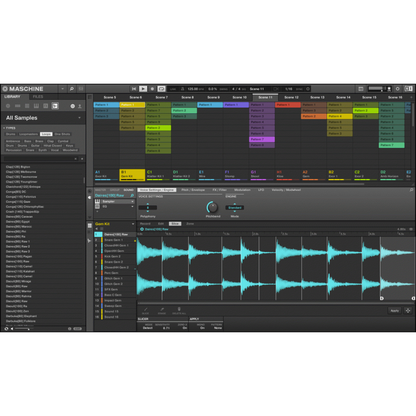Switch to the FILES browser tab
416x416 pixels.
(x=38, y=97)
